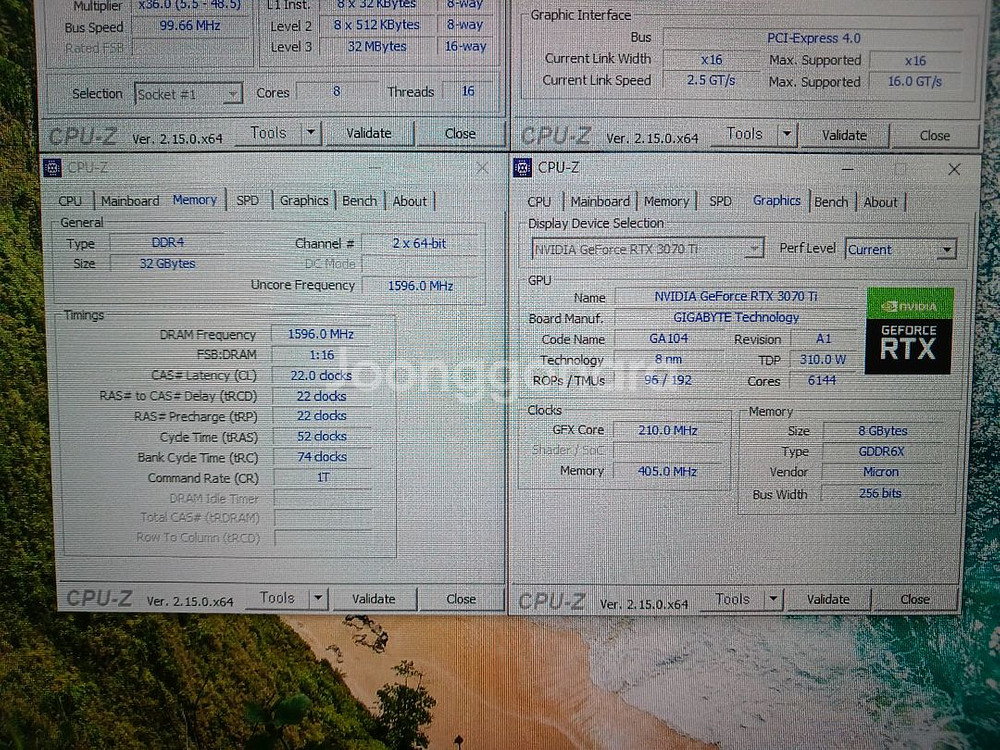Click NVIDIA GeForce RTX logo image

(909, 330)
